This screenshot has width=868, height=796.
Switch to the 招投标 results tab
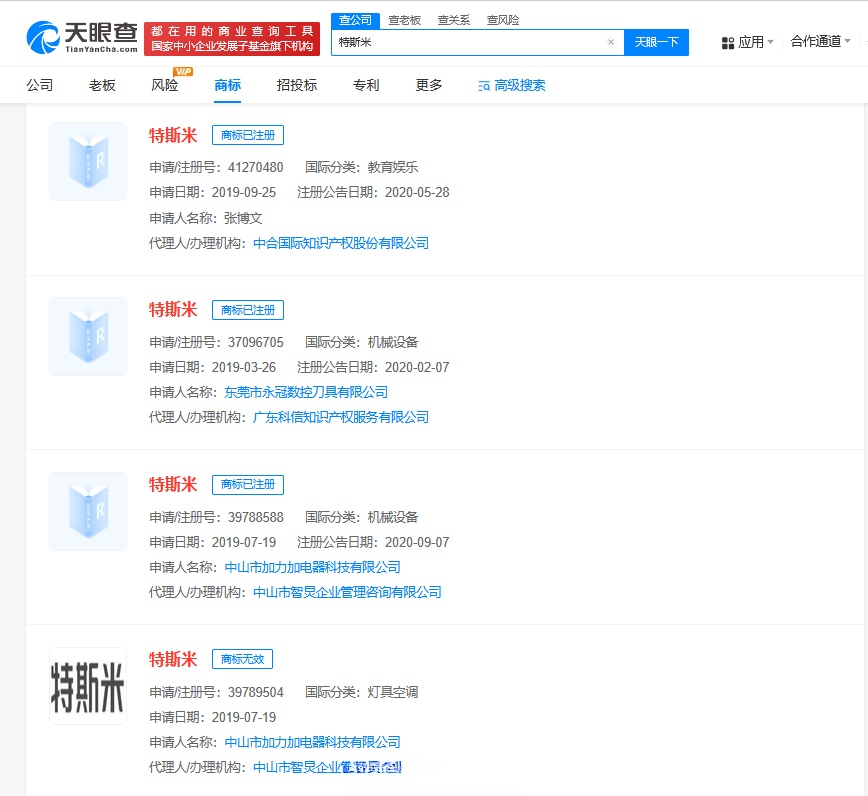coord(297,85)
